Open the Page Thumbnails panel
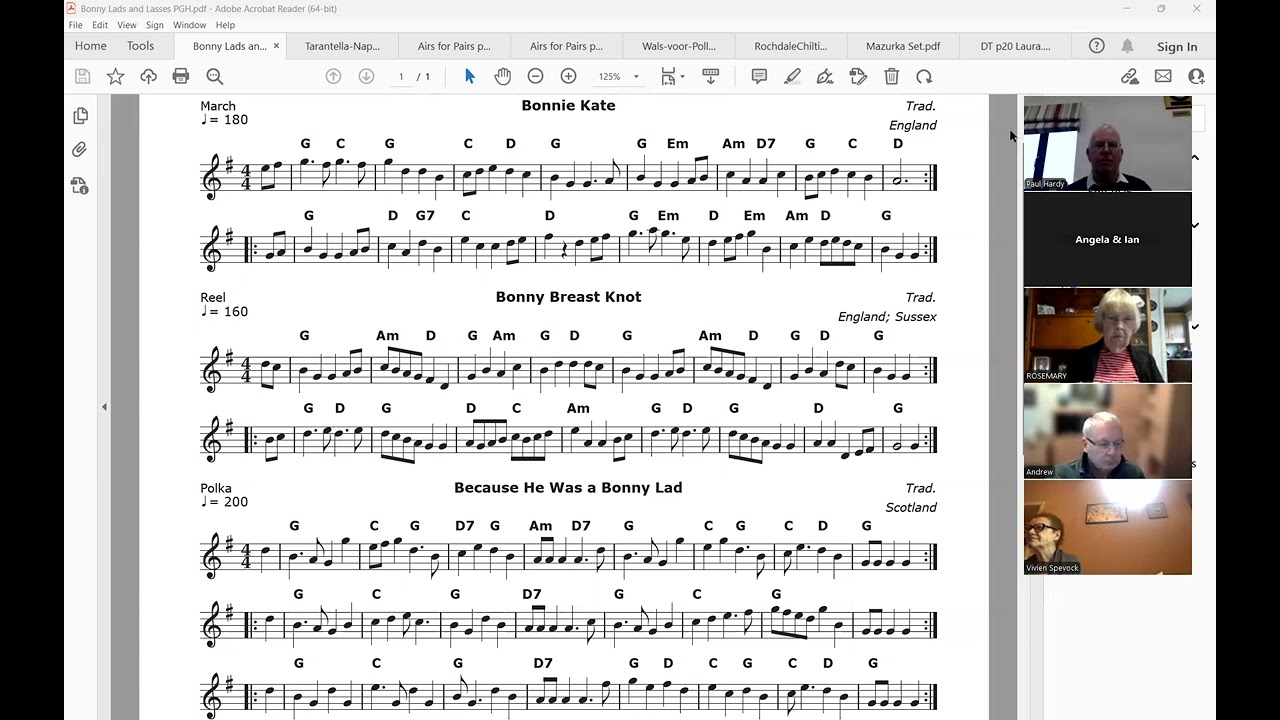This screenshot has width=1280, height=720. [x=80, y=116]
